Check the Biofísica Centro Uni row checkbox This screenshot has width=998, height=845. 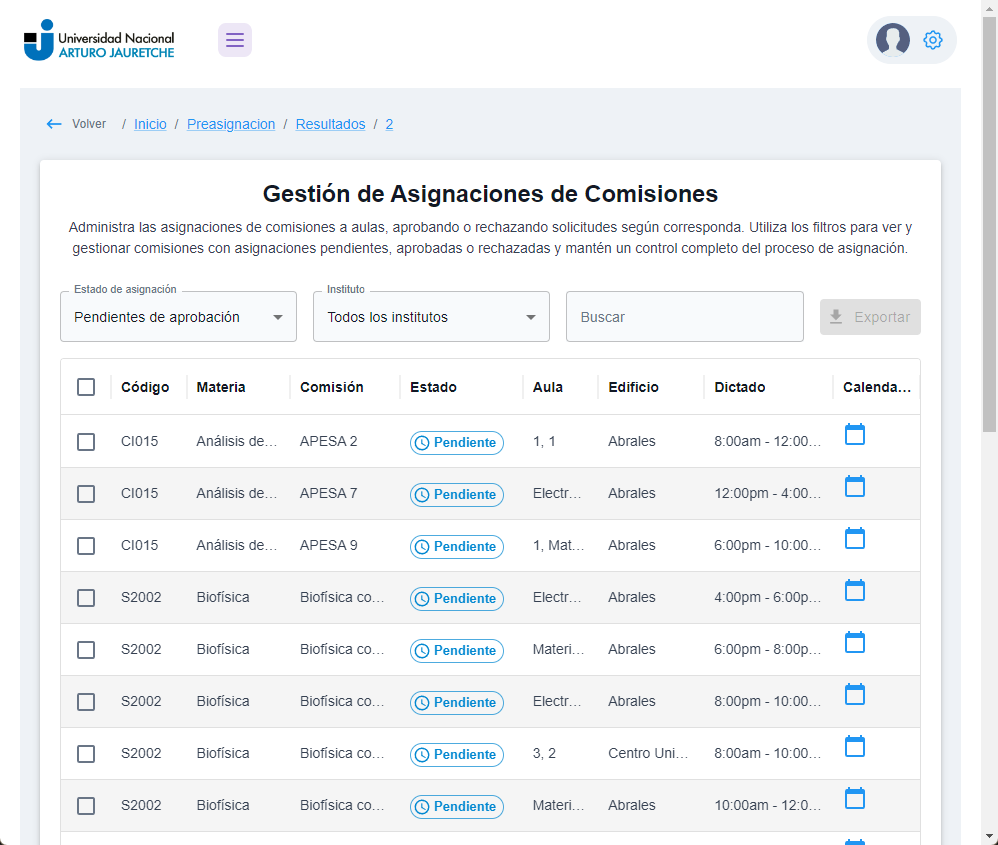click(86, 754)
